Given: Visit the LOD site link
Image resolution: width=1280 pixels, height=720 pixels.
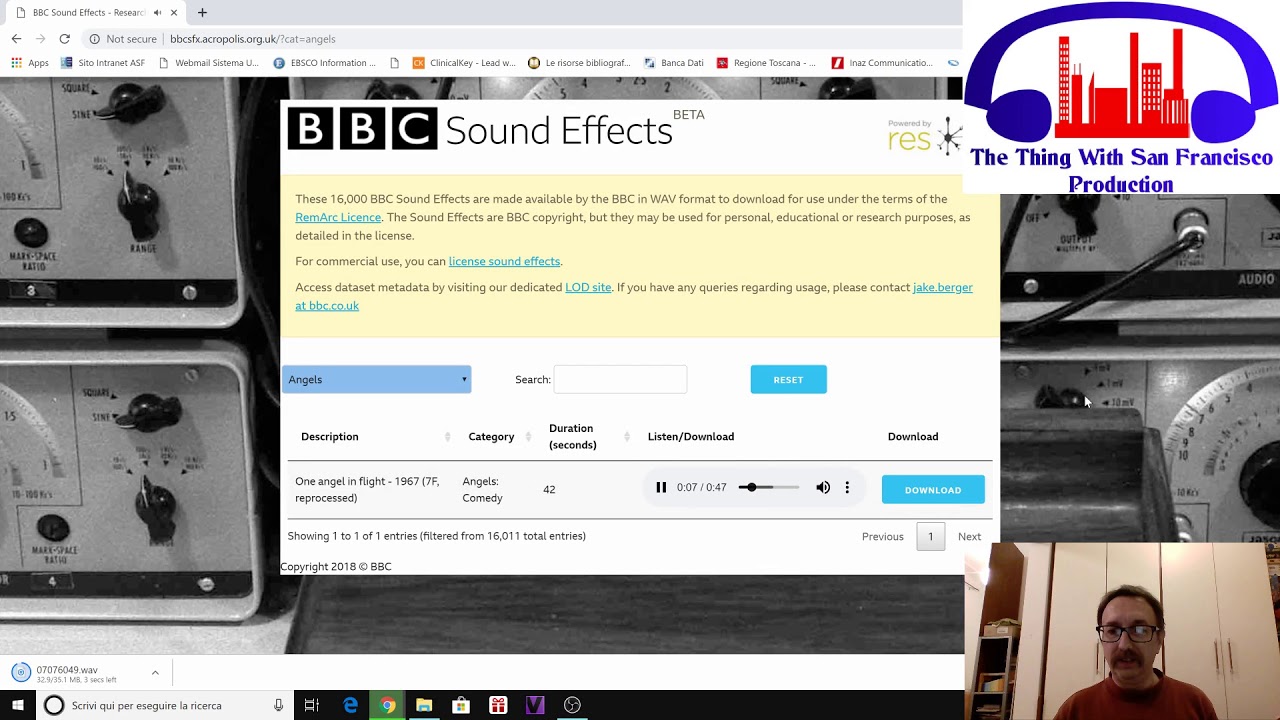Looking at the screenshot, I should click(x=588, y=287).
